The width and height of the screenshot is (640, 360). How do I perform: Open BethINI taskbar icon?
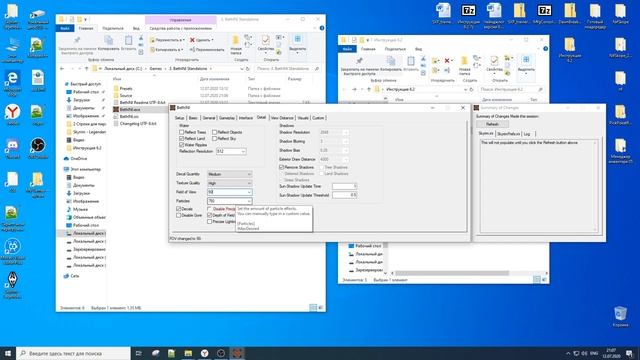[x=237, y=353]
